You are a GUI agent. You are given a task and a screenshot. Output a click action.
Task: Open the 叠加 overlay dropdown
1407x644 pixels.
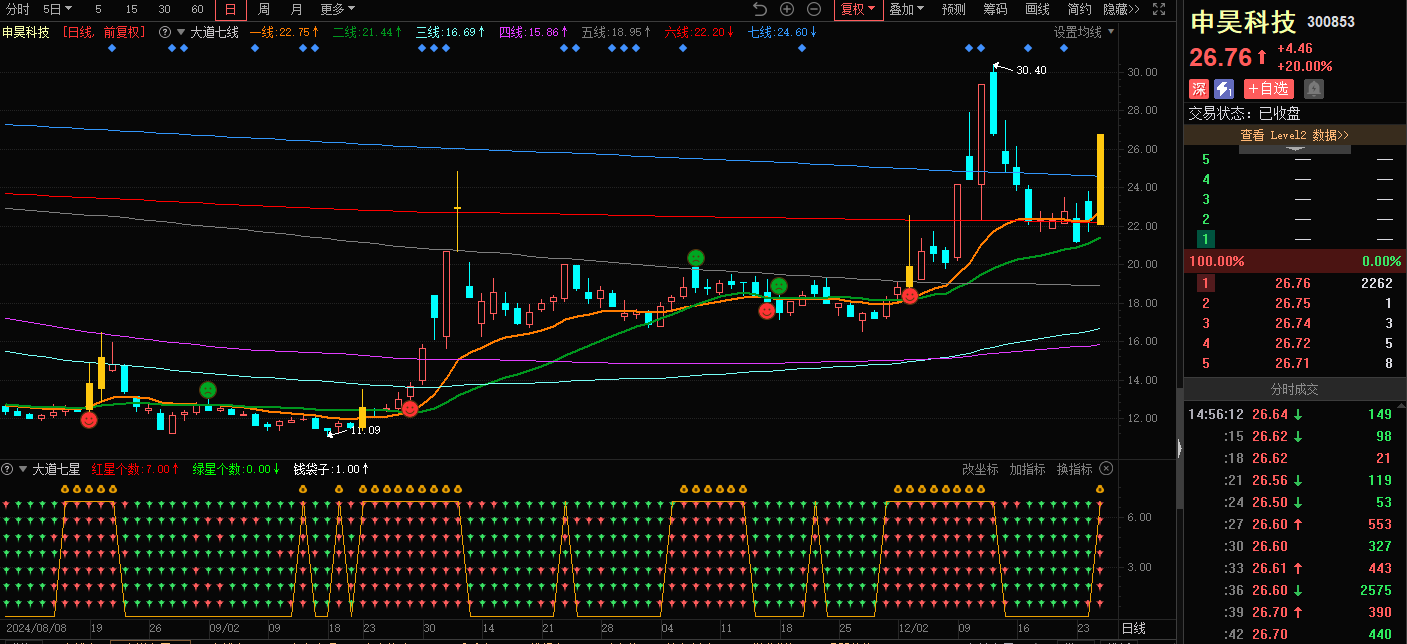pos(907,9)
